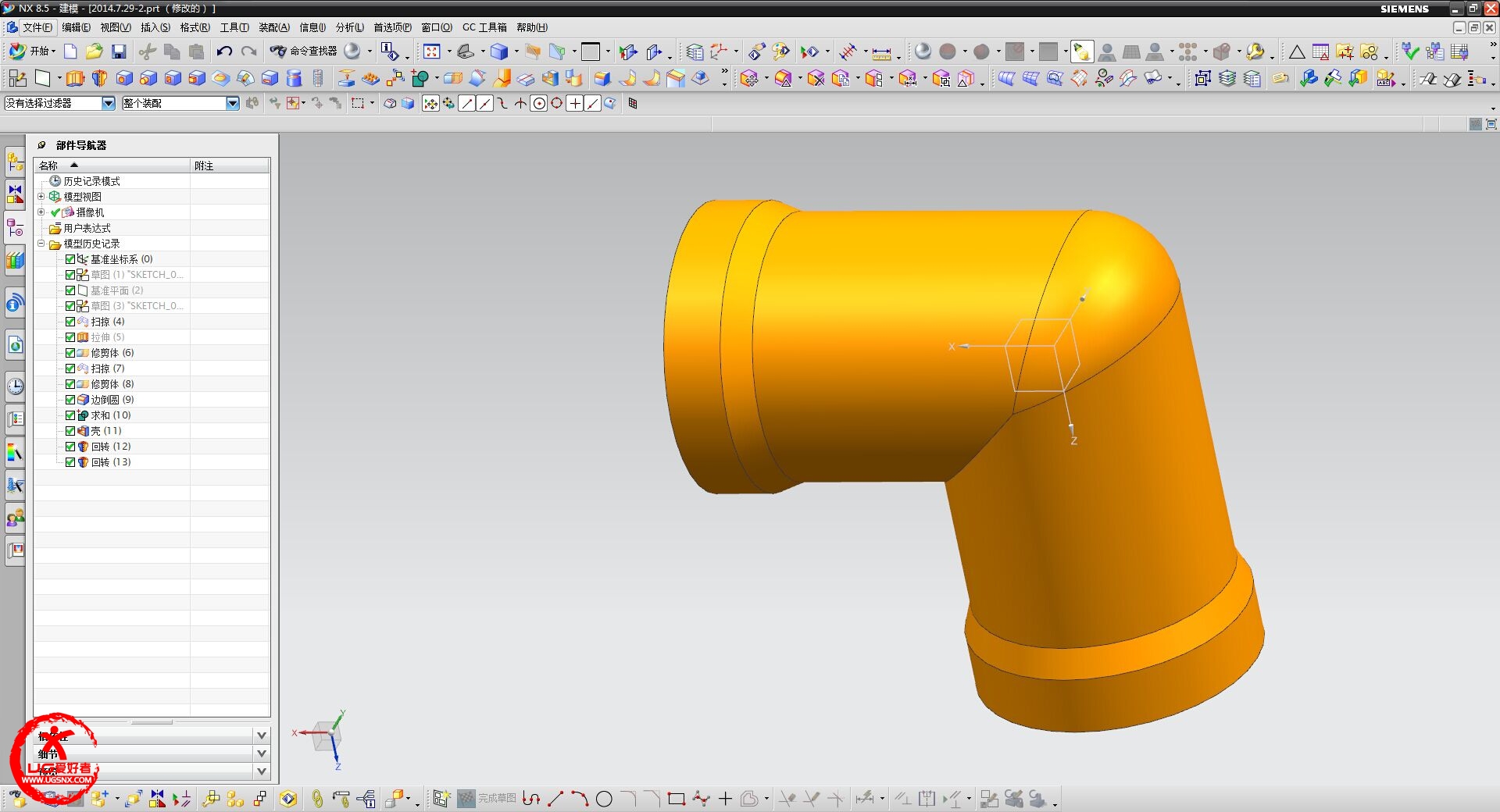Open the 帮助(H) menu

click(x=532, y=27)
